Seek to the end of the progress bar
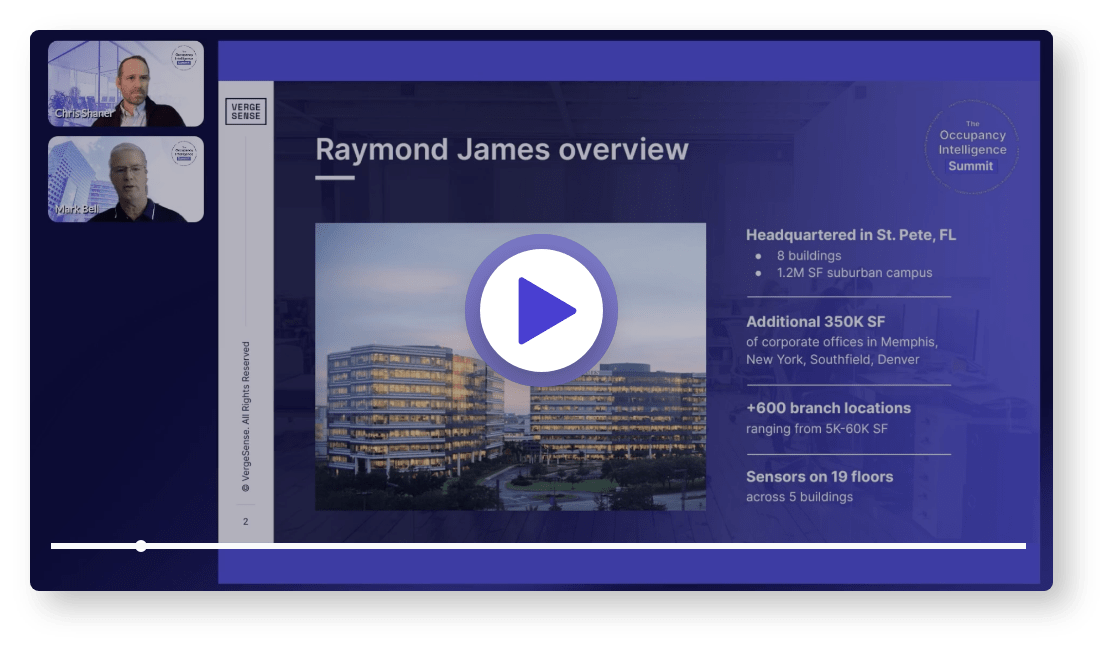Screen dimensions: 1113x651 (x=1022, y=546)
